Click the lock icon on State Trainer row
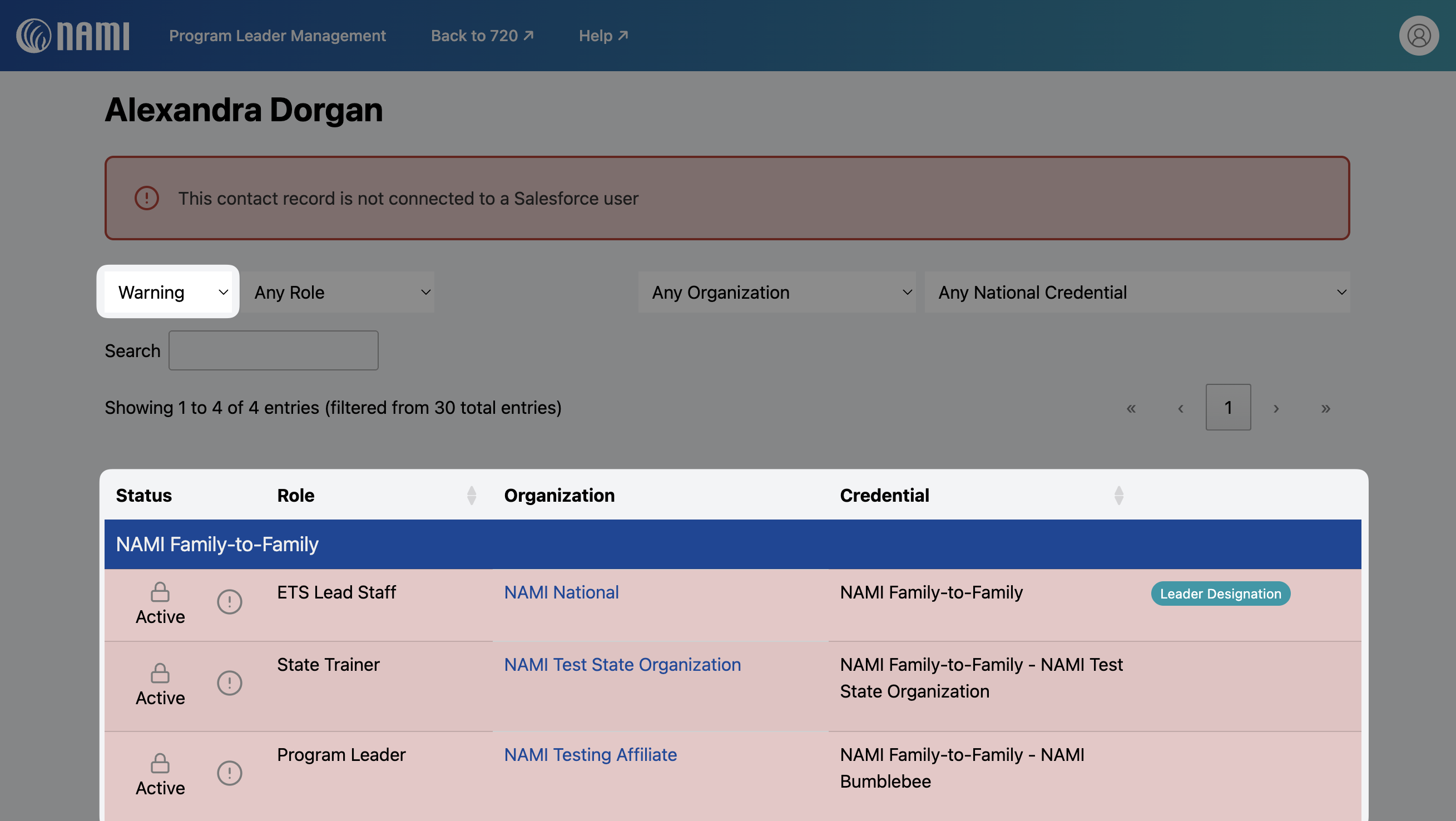Image resolution: width=1456 pixels, height=821 pixels. pyautogui.click(x=160, y=673)
